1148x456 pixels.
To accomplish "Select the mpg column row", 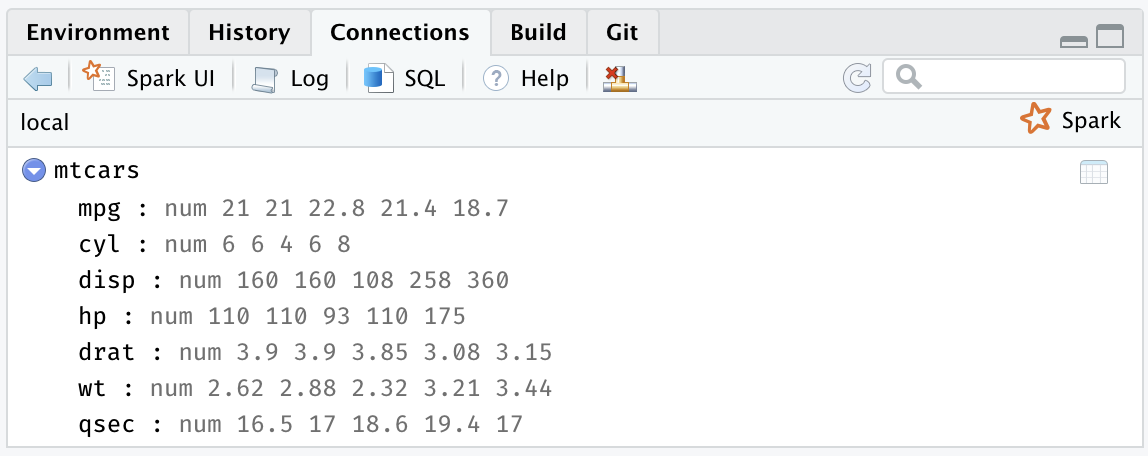I will coord(293,209).
